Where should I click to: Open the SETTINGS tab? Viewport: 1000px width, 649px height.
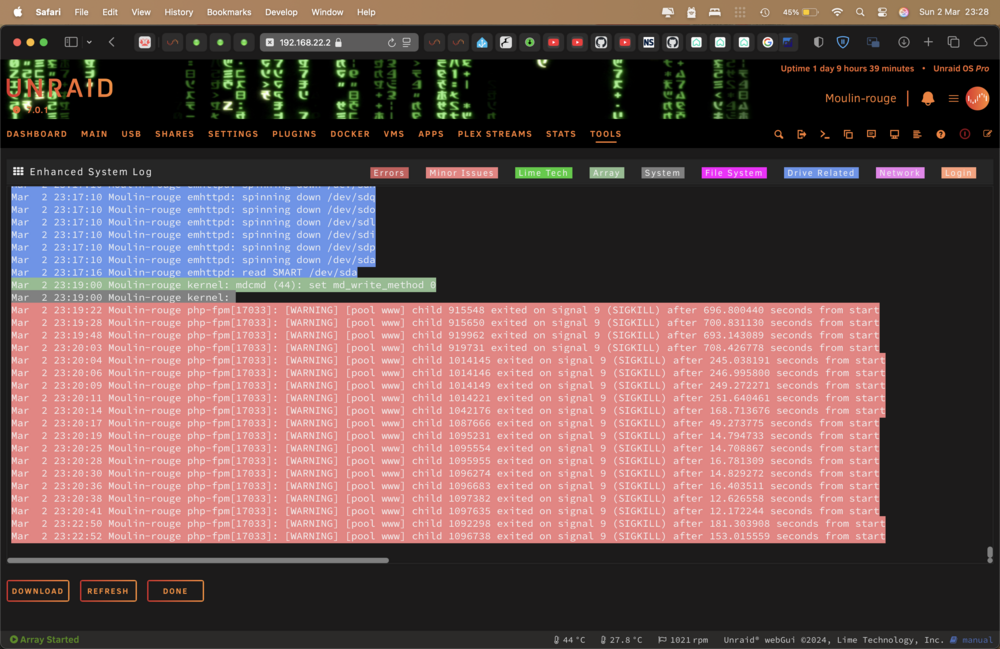coord(233,134)
